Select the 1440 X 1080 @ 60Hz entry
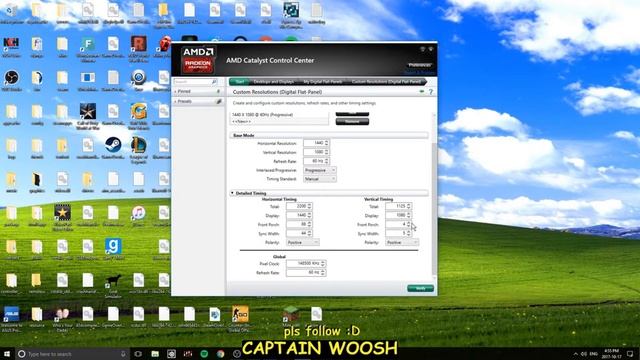The height and width of the screenshot is (360, 640). point(279,115)
